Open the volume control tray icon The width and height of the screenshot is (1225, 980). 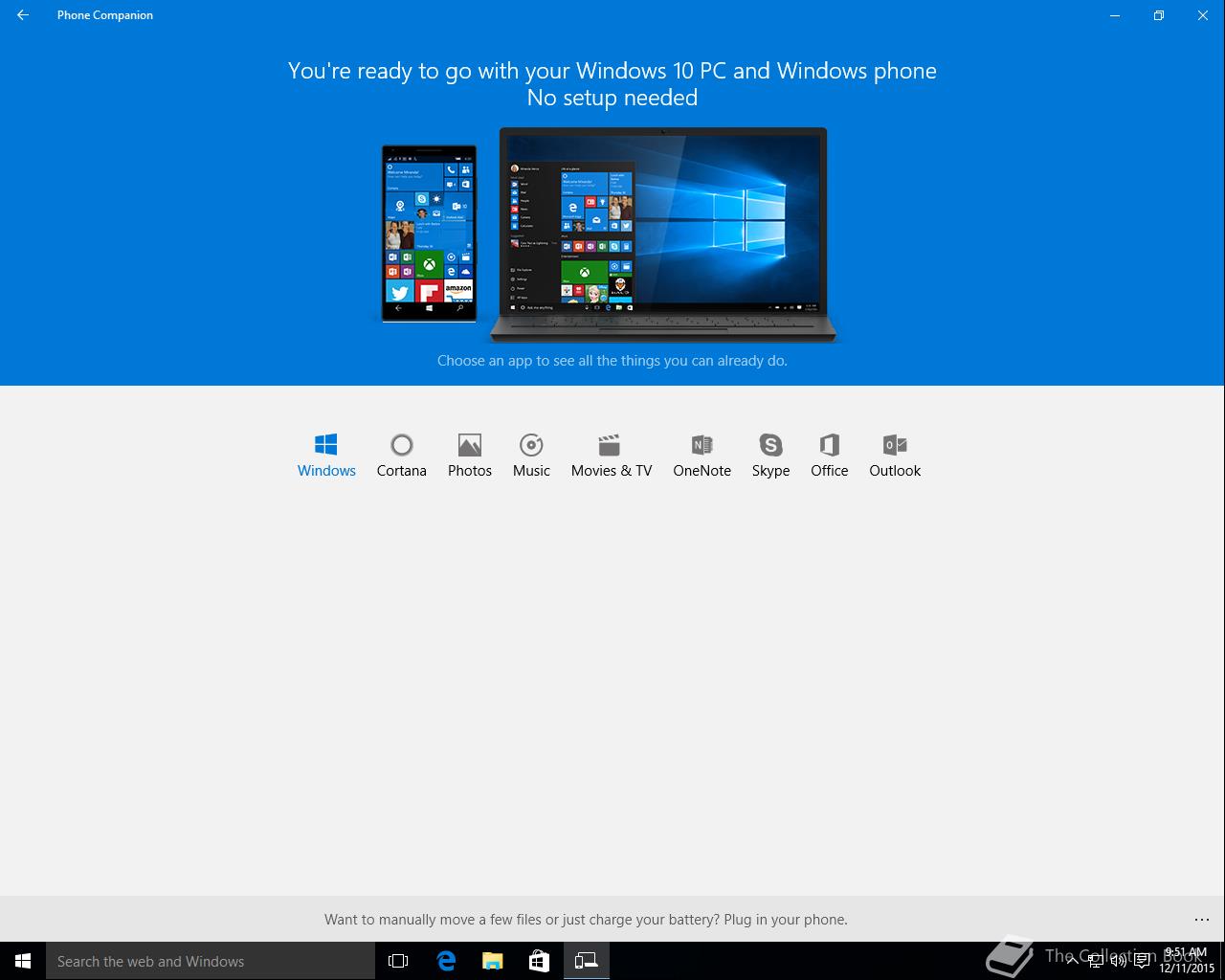(x=1119, y=961)
